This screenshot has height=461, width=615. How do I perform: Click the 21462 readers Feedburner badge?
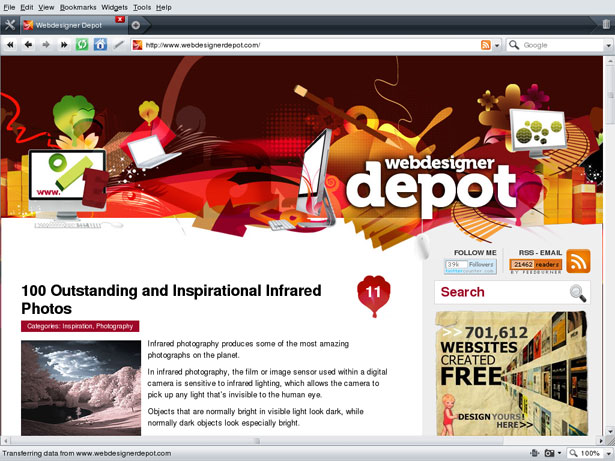(x=535, y=265)
